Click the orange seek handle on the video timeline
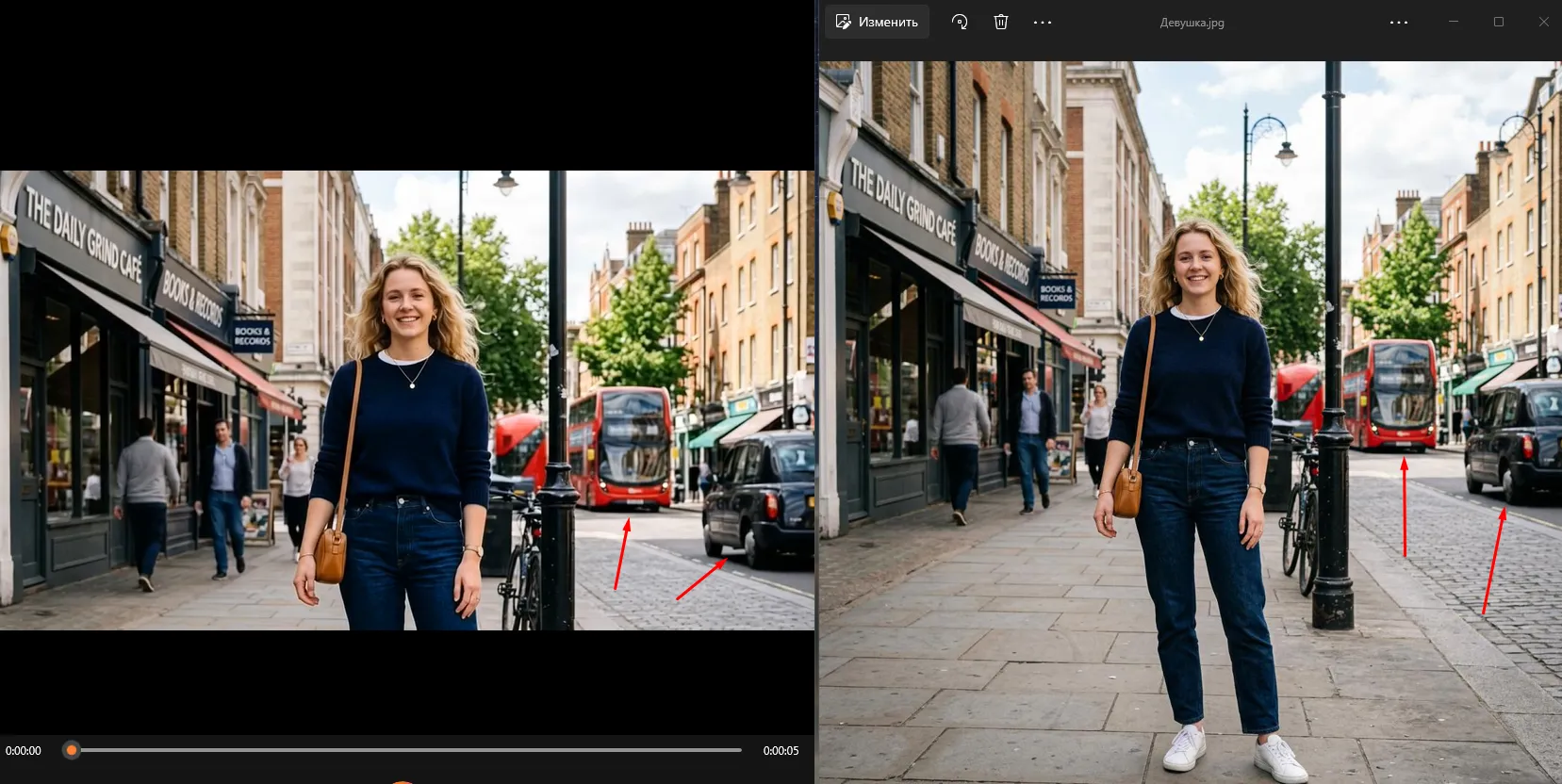This screenshot has height=784, width=1562. pos(72,750)
